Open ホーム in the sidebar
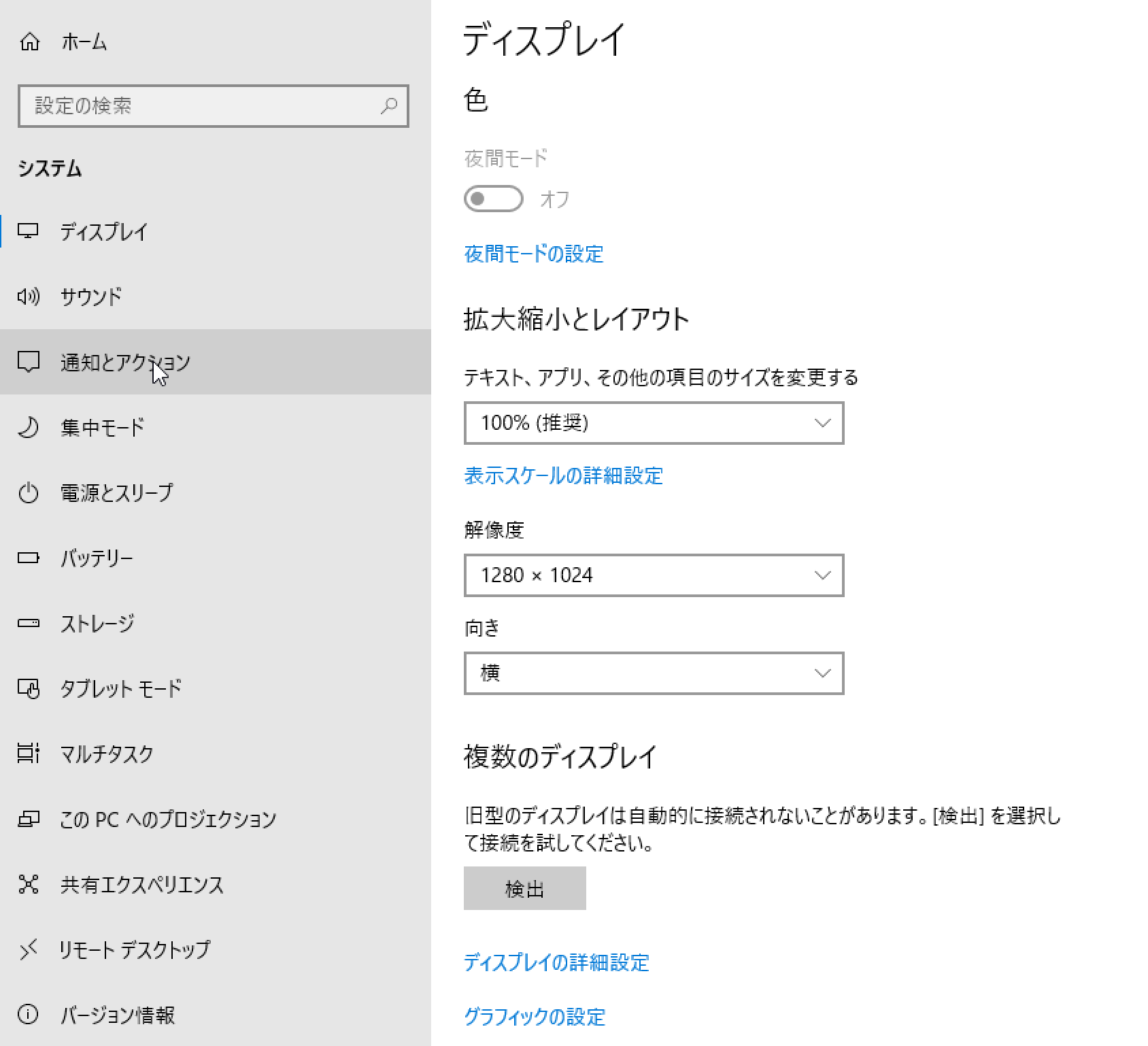 click(x=216, y=42)
